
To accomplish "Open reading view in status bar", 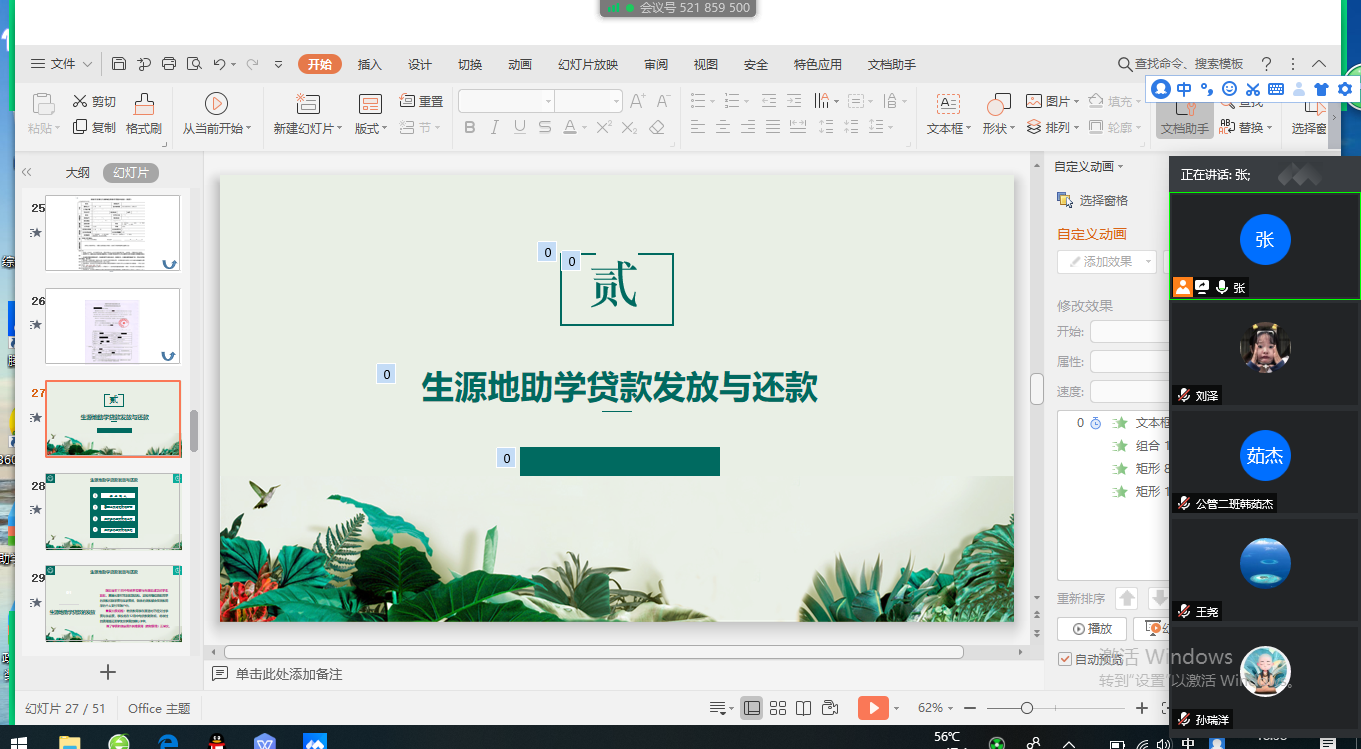I will tap(803, 708).
